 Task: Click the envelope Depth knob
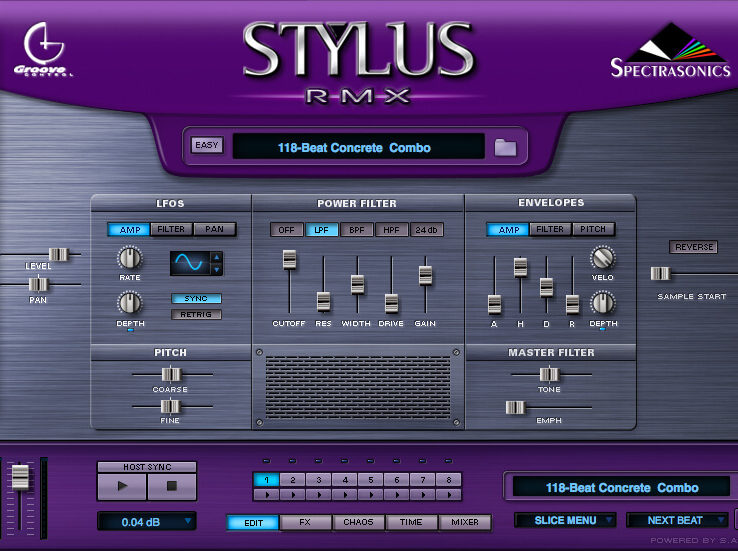pyautogui.click(x=602, y=303)
